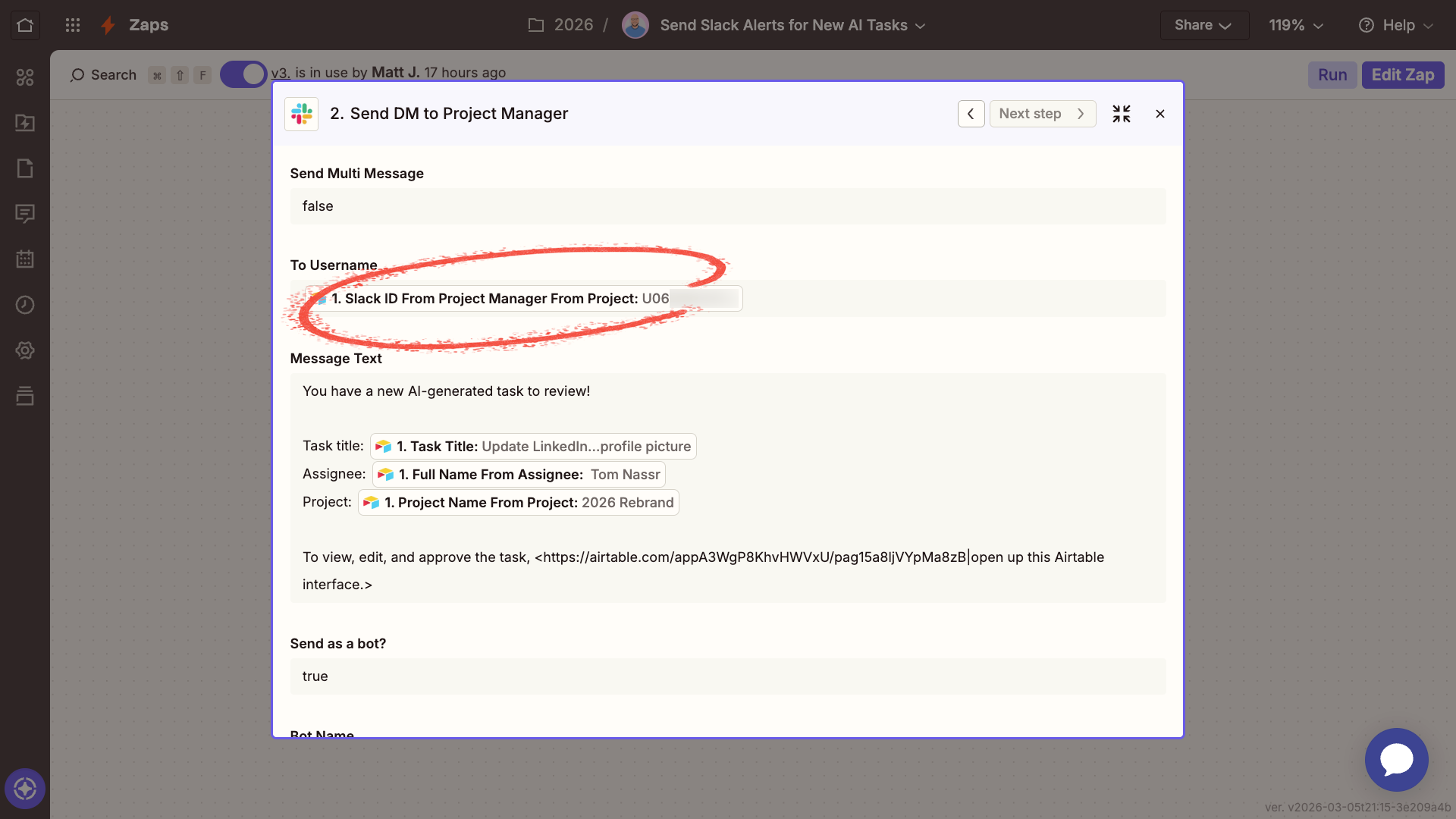Expand the Share dropdown

1203,25
